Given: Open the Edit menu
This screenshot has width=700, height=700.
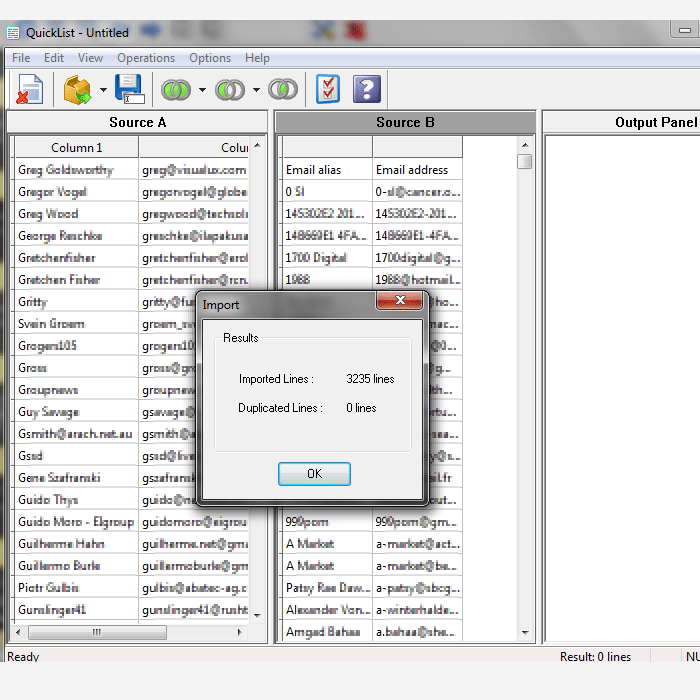Looking at the screenshot, I should 54,58.
